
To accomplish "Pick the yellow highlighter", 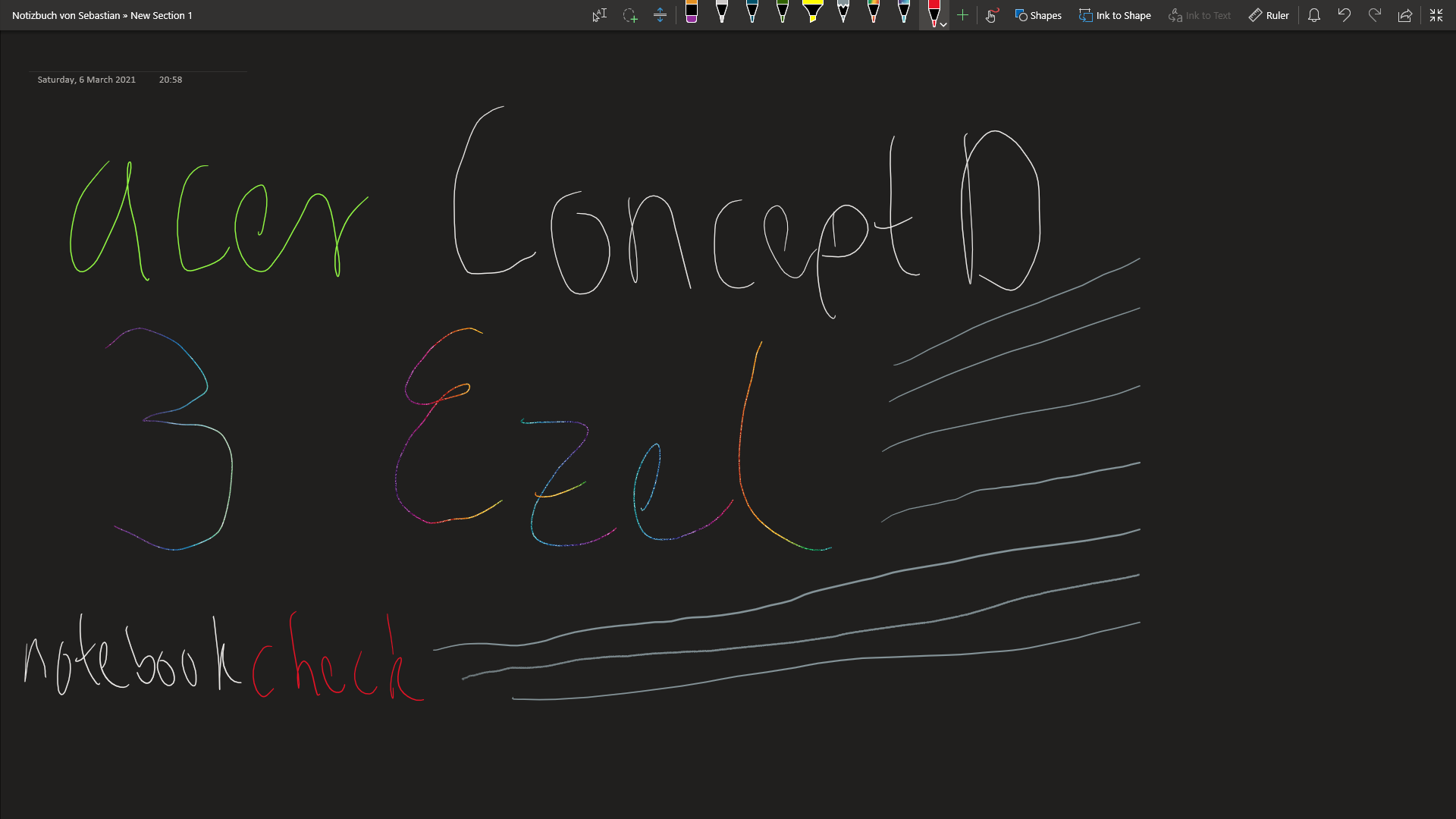I will click(x=812, y=13).
